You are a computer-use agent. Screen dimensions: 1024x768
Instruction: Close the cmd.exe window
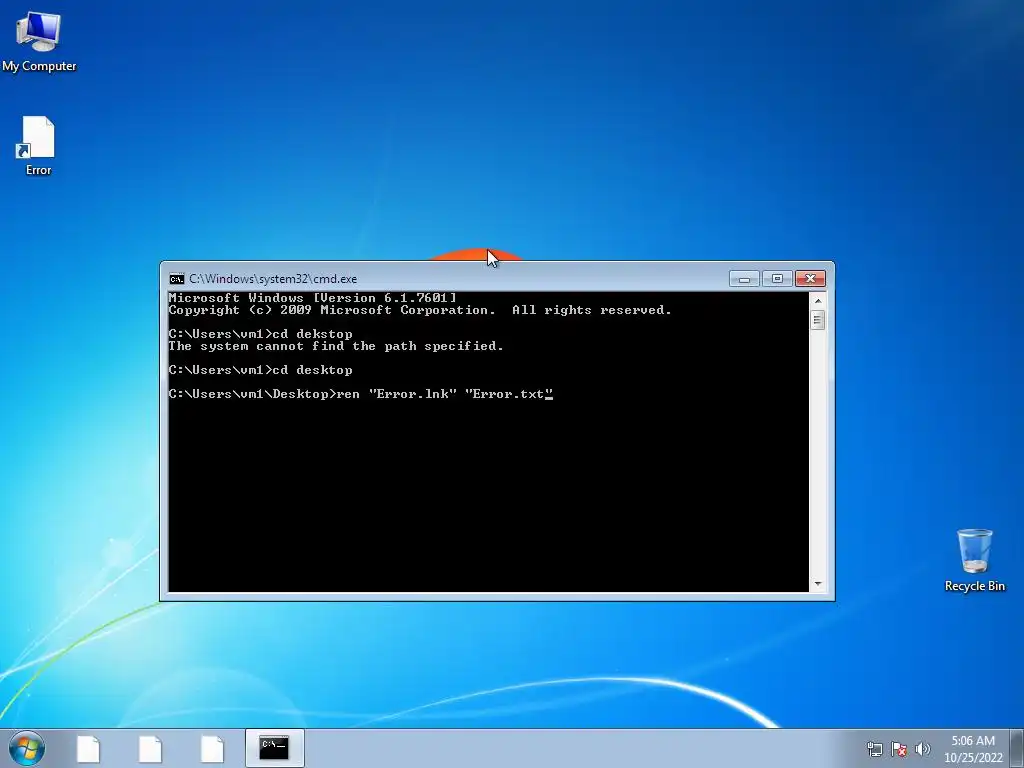pos(810,279)
